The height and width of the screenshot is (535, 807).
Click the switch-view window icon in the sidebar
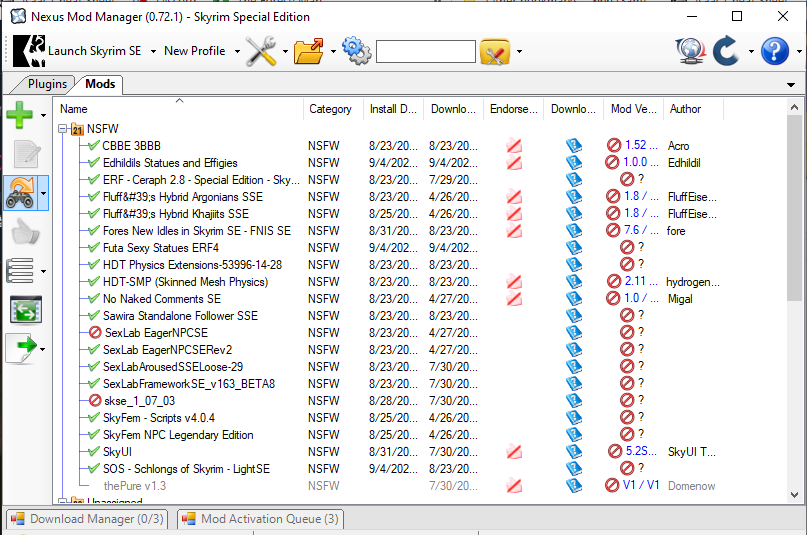coord(26,310)
